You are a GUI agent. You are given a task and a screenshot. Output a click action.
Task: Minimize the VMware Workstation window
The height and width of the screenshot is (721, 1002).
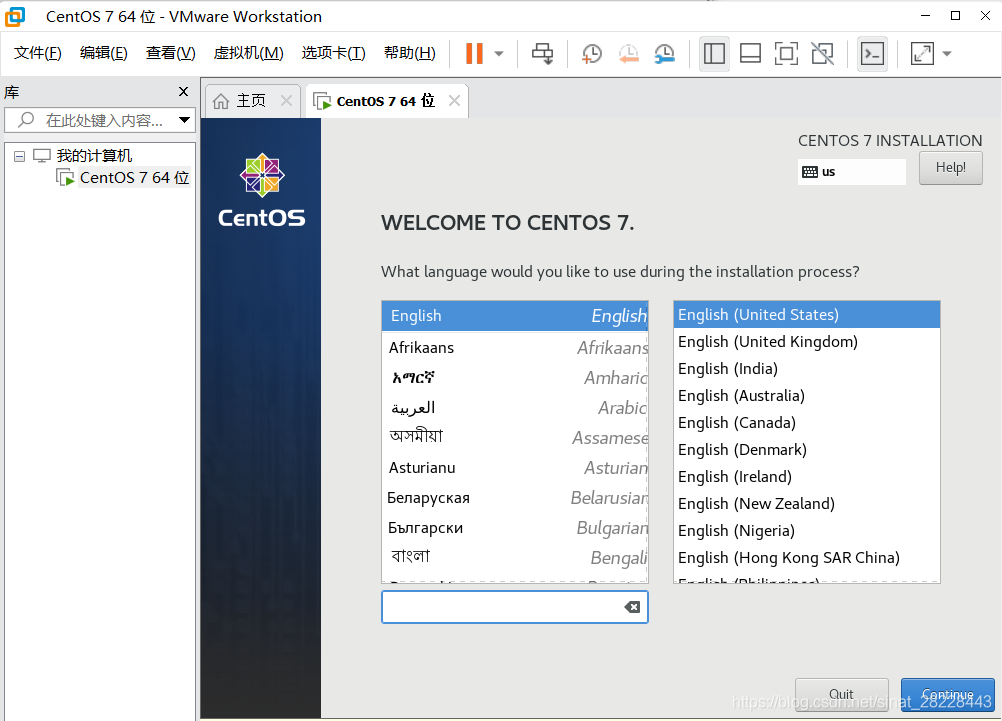click(925, 16)
